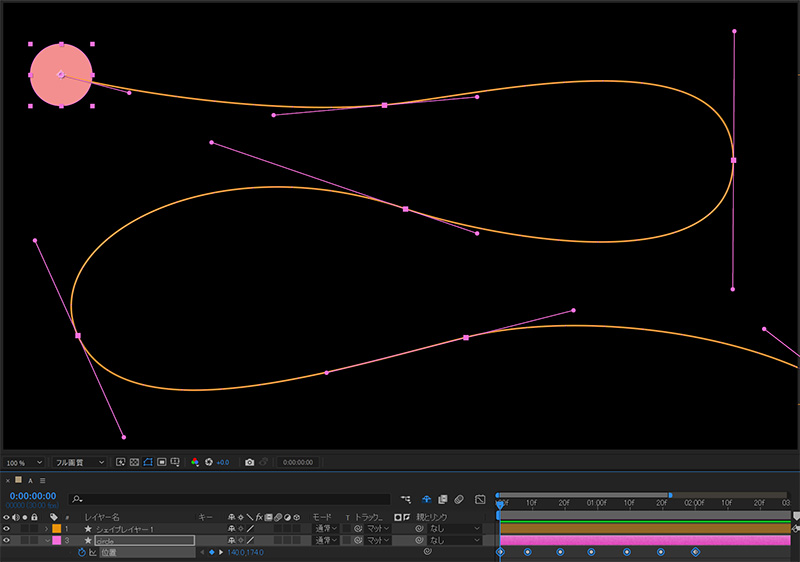Collapse the circle layer properties

coord(46,540)
